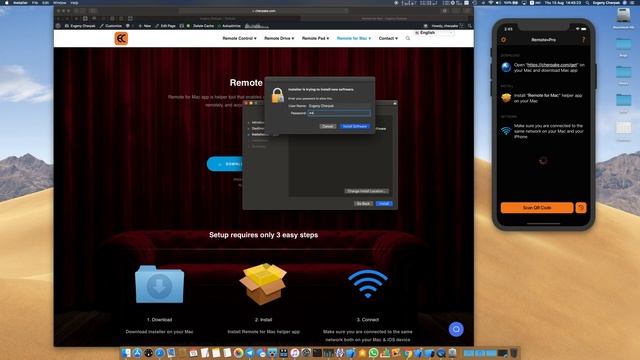Click the User Name field in the auth dialog
Viewport: 640px width, 360px height.
(x=339, y=106)
